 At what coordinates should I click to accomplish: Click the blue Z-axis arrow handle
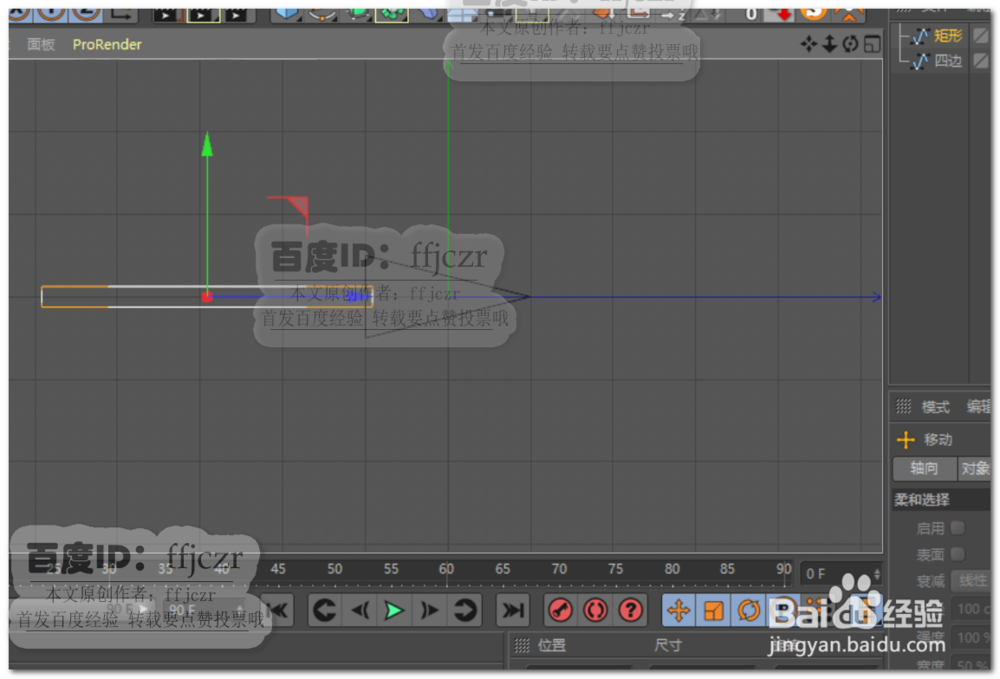tap(359, 296)
